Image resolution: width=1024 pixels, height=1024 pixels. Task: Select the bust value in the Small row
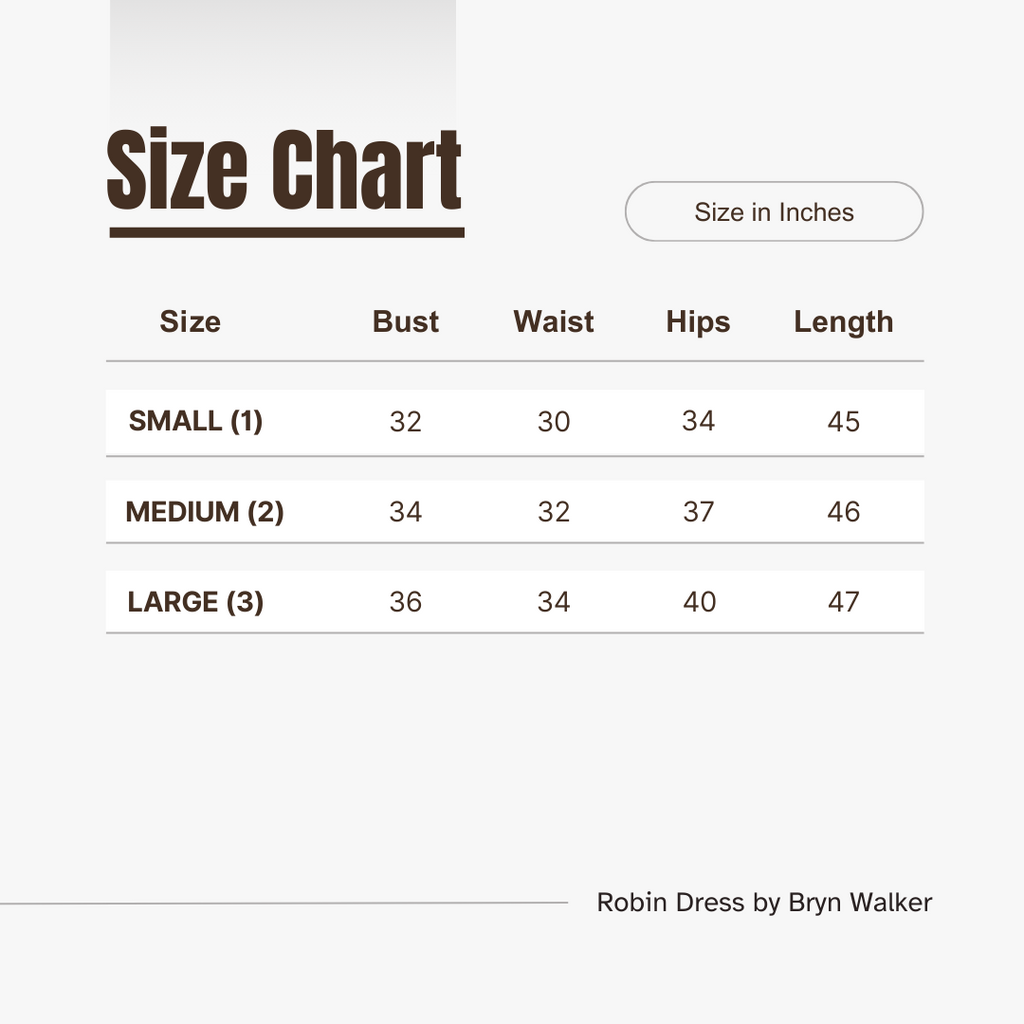(406, 422)
